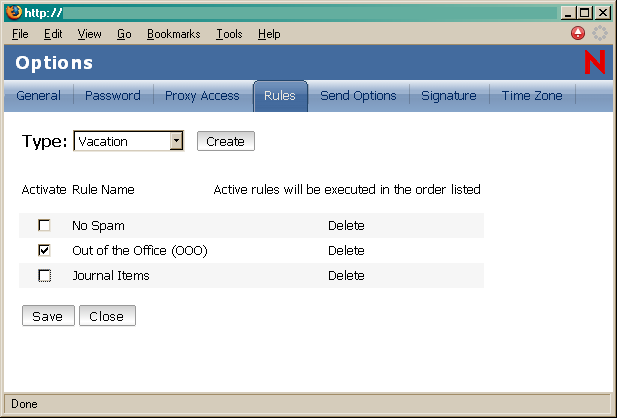Click the red up-arrow update icon

pos(578,33)
